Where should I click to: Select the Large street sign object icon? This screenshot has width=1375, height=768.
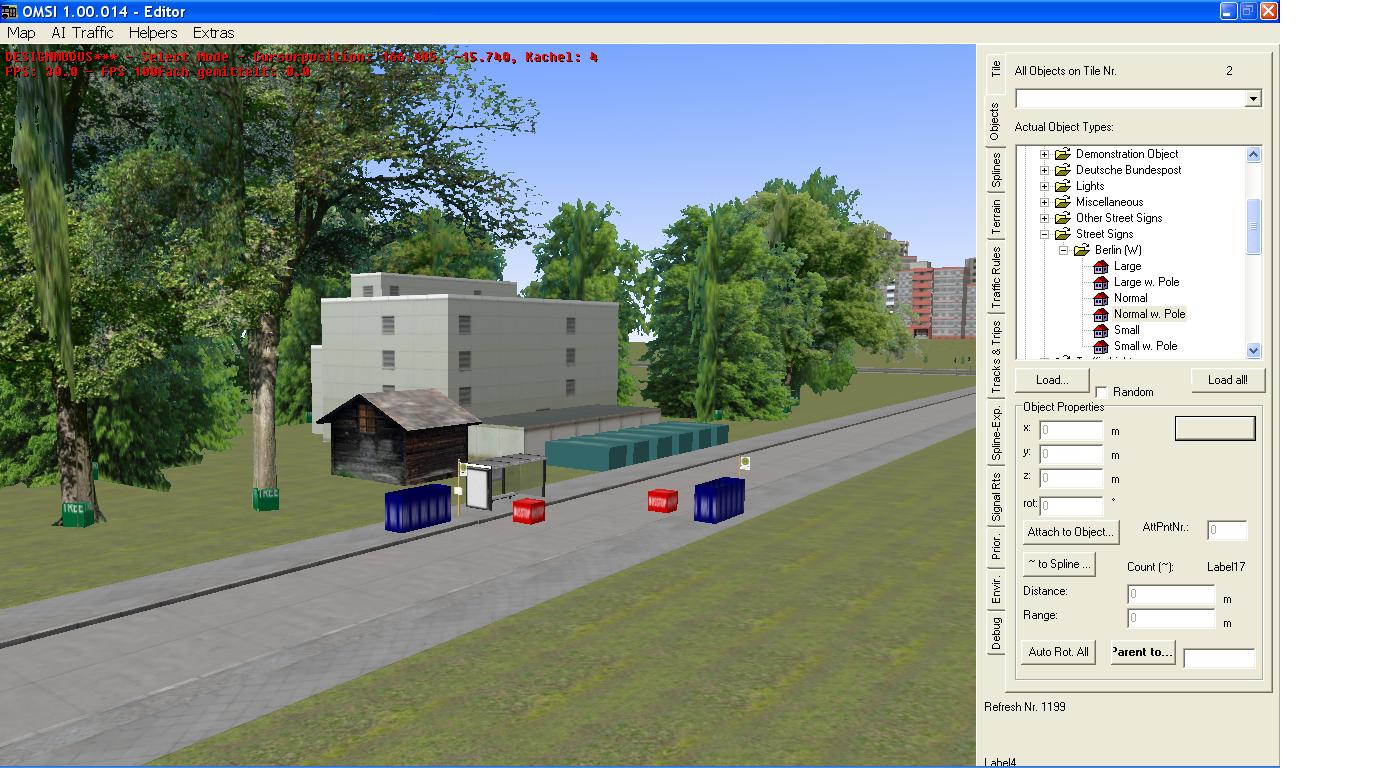pyautogui.click(x=1101, y=266)
